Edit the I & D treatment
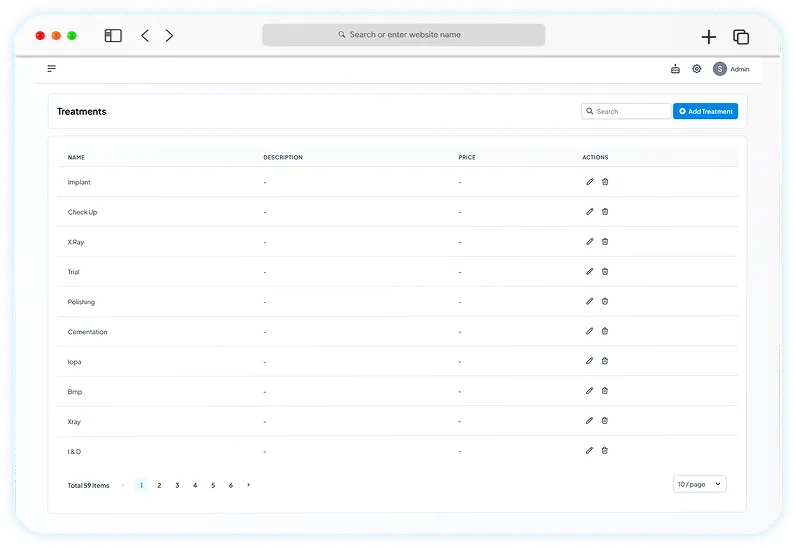Image resolution: width=796 pixels, height=548 pixels. tap(589, 450)
